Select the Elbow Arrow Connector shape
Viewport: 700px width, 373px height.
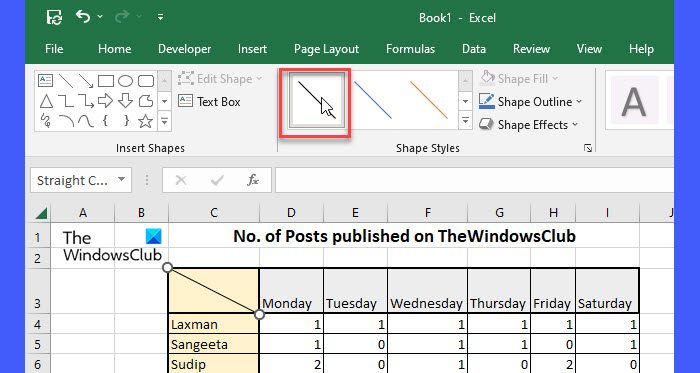click(x=86, y=101)
